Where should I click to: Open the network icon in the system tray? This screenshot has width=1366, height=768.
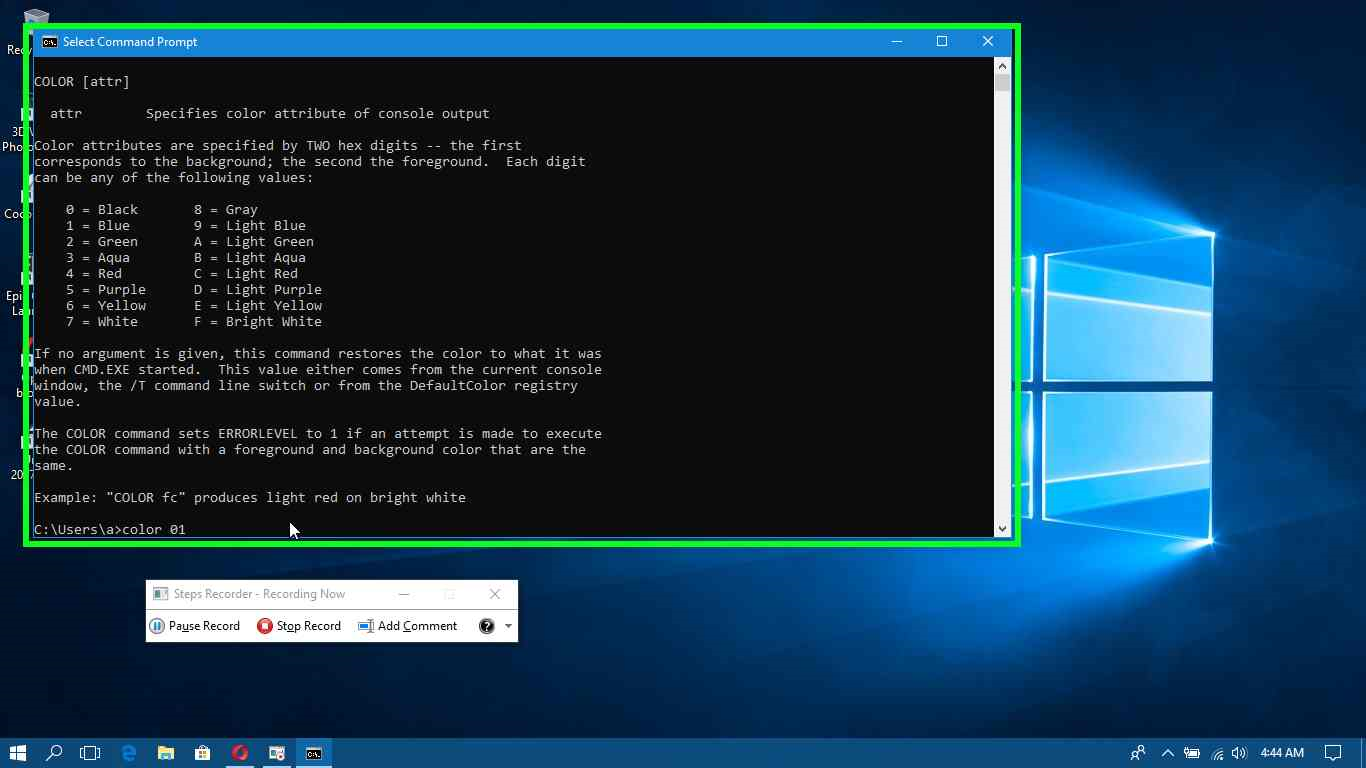point(1217,752)
